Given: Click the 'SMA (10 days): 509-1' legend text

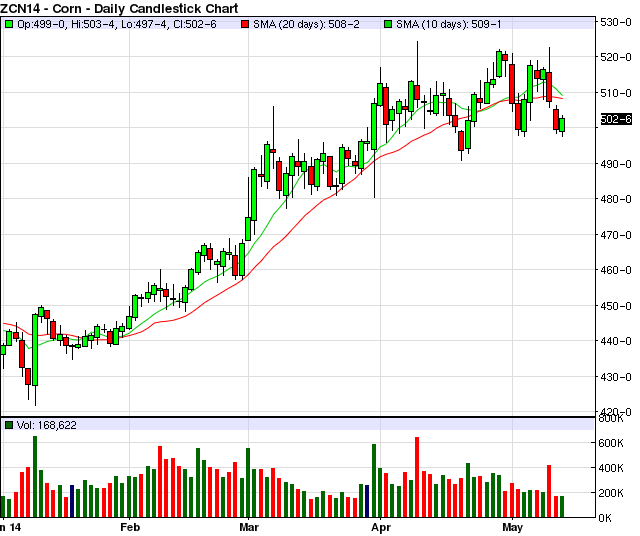Looking at the screenshot, I should pyautogui.click(x=449, y=24).
